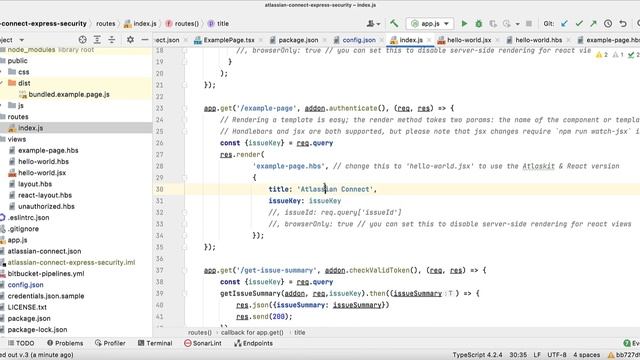Close the index.js editor tab
The width and height of the screenshot is (640, 360).
pyautogui.click(x=429, y=40)
